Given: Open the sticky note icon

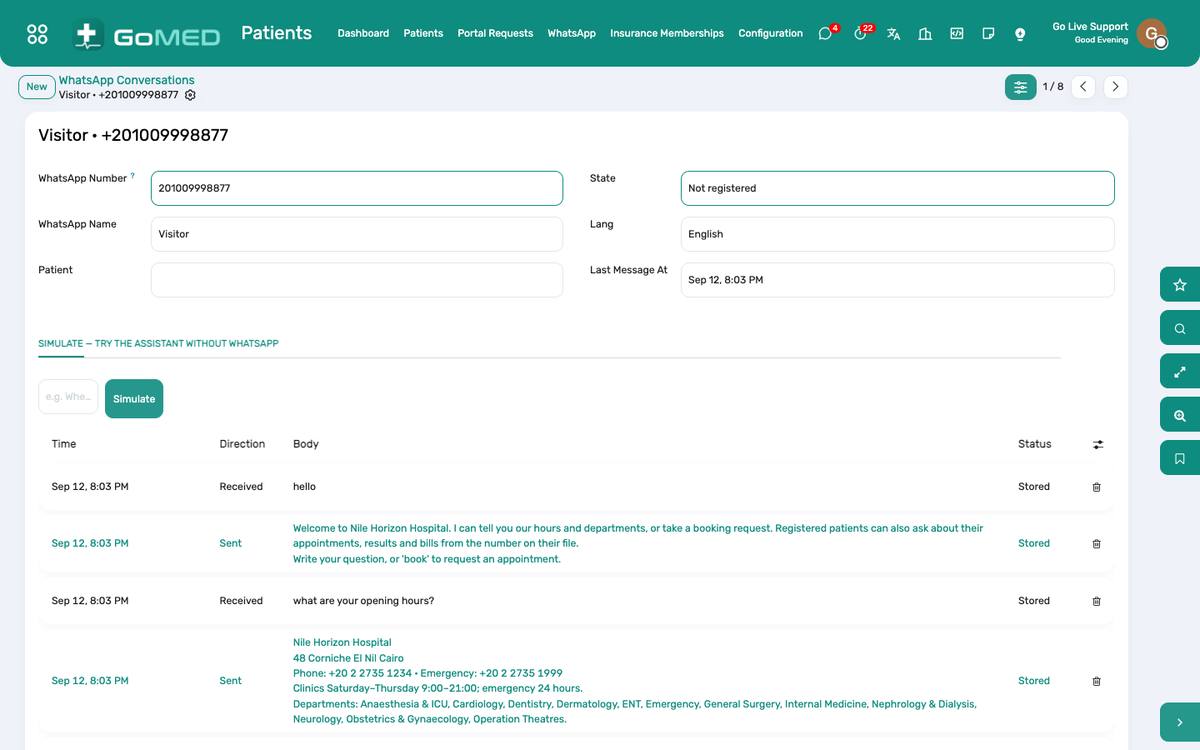Looking at the screenshot, I should [x=988, y=33].
